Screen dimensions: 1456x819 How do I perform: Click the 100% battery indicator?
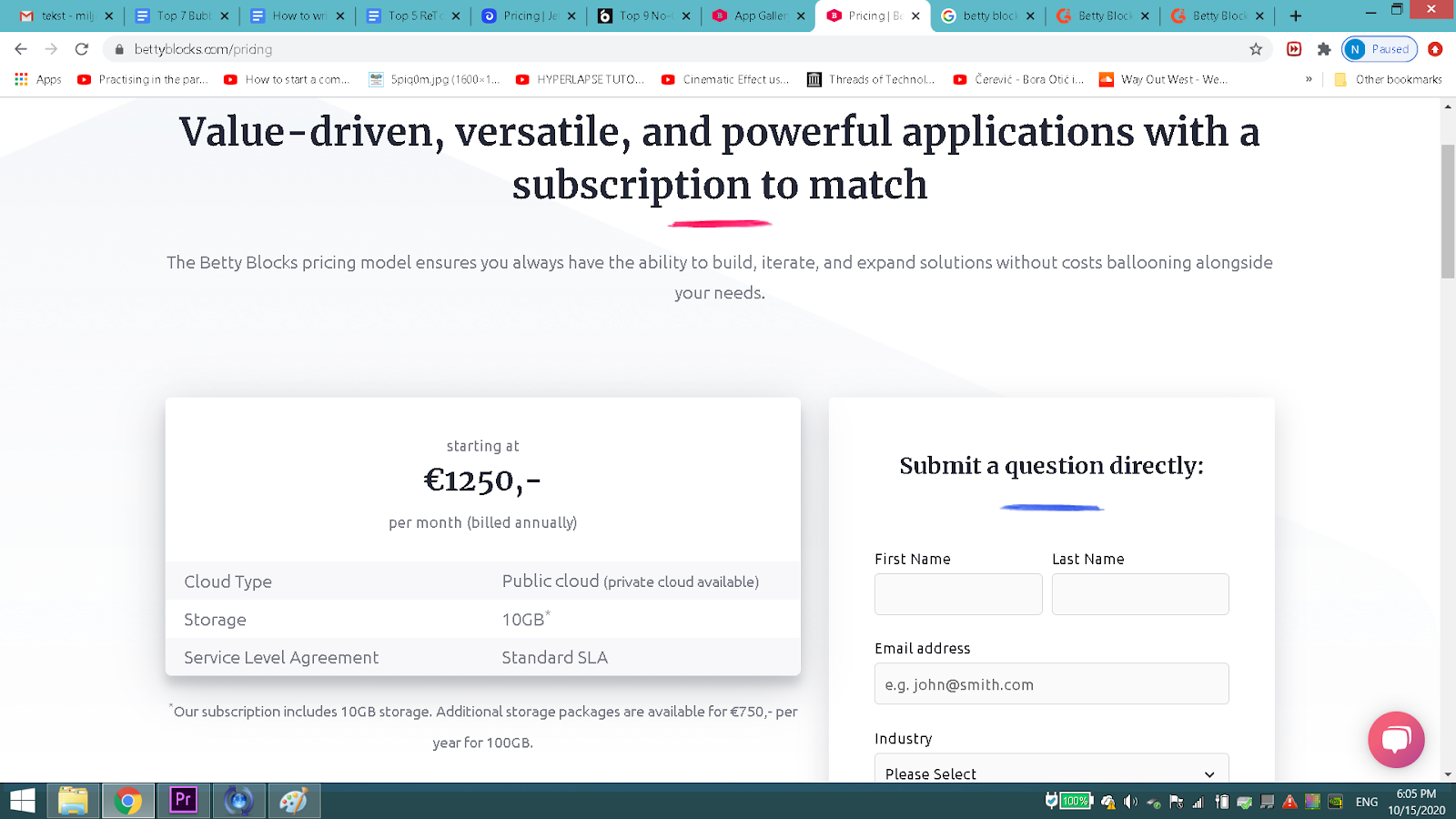tap(1077, 801)
